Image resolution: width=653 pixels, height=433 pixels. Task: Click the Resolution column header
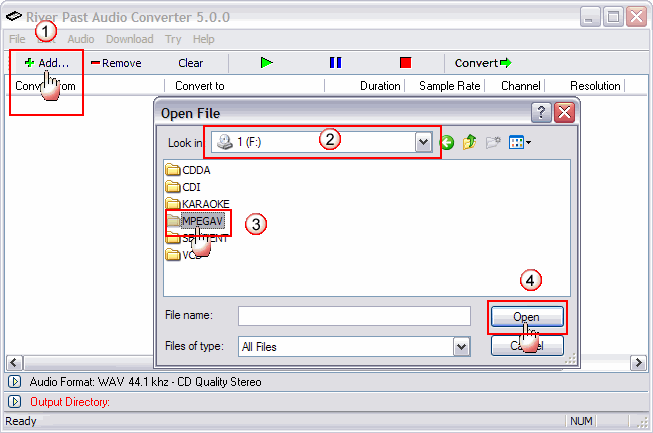coord(585,86)
